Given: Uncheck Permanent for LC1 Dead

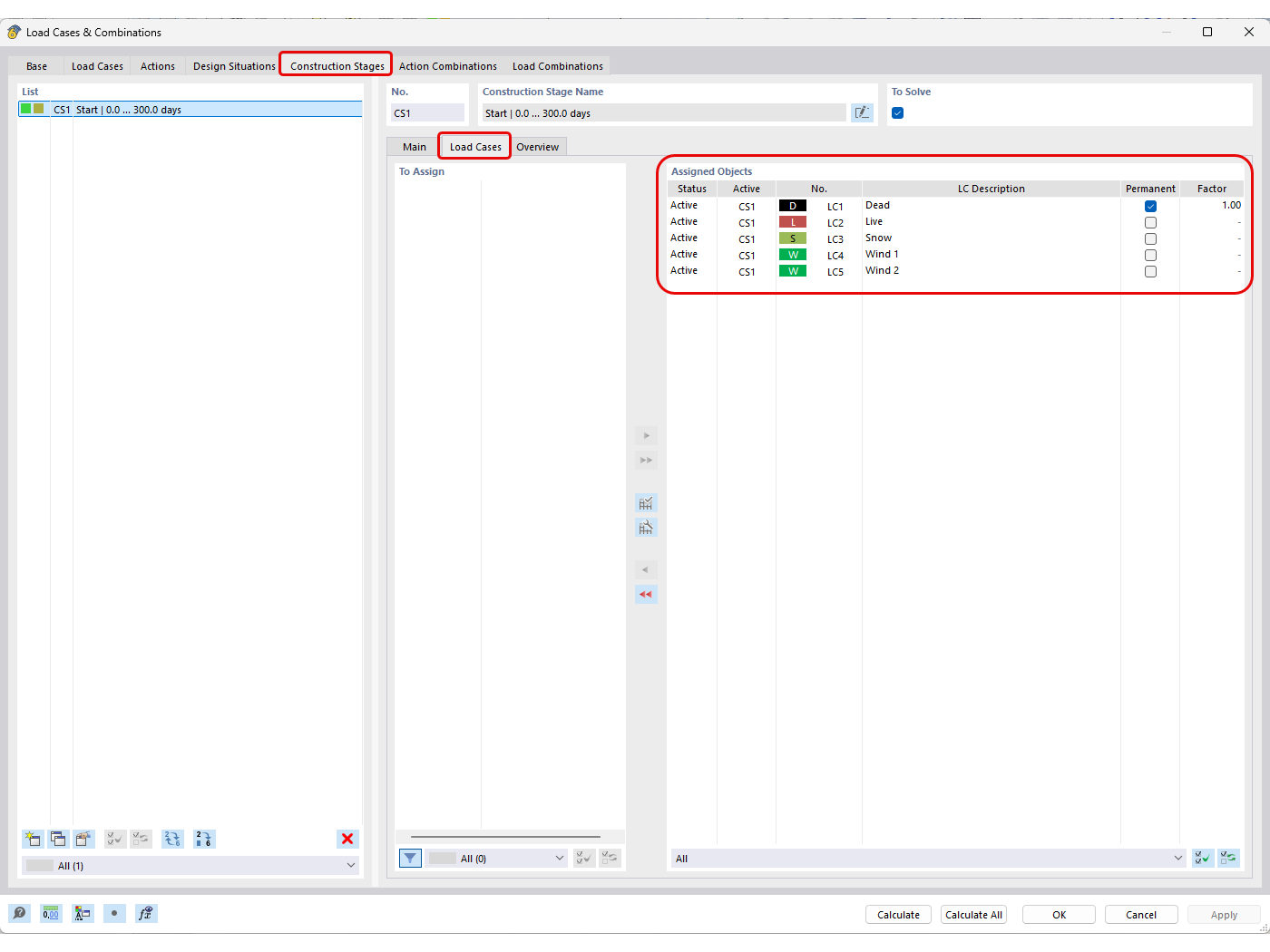Looking at the screenshot, I should [x=1150, y=206].
